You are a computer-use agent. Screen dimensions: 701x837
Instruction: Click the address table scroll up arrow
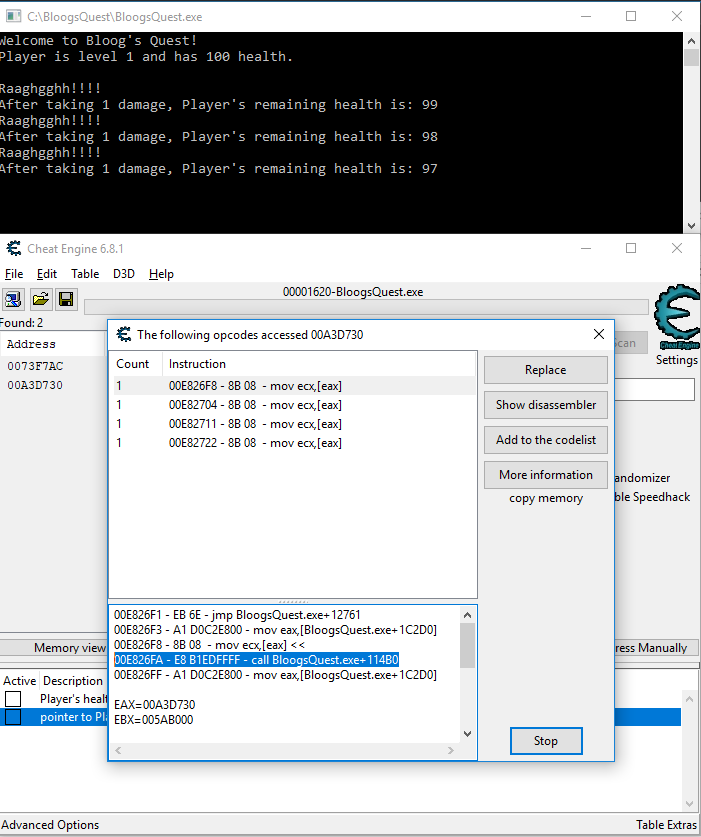(689, 698)
